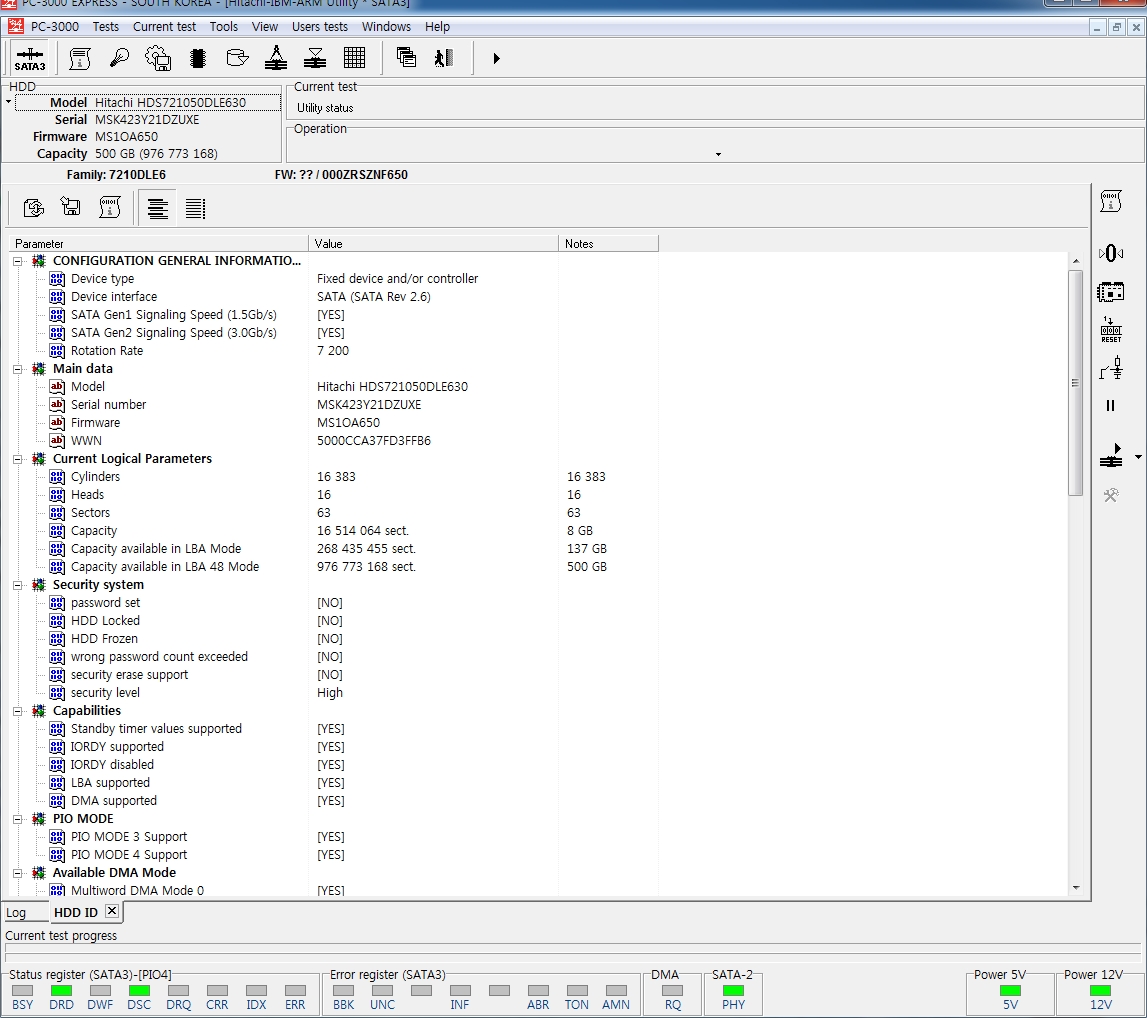Click the SATA3 port selector icon

30,59
